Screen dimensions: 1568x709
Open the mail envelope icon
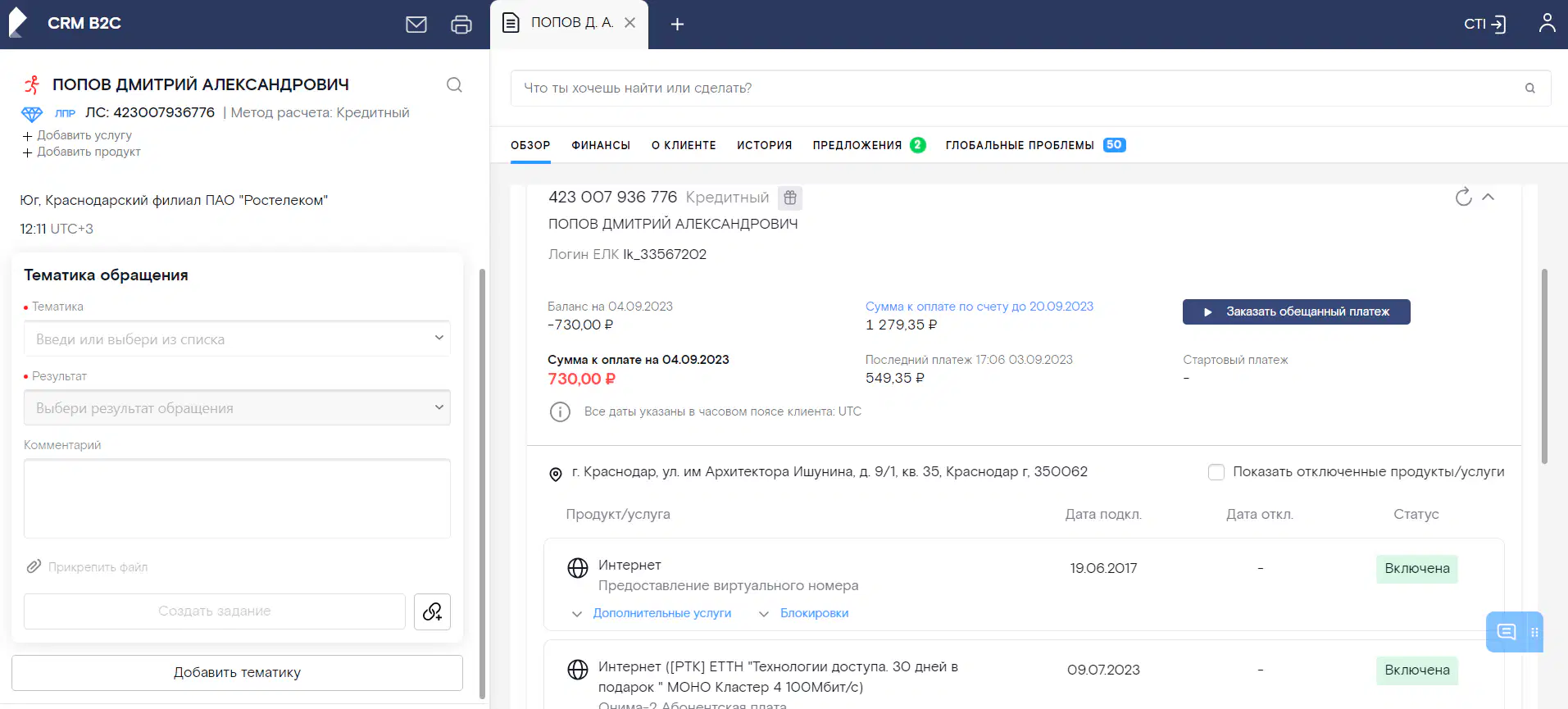coord(416,25)
